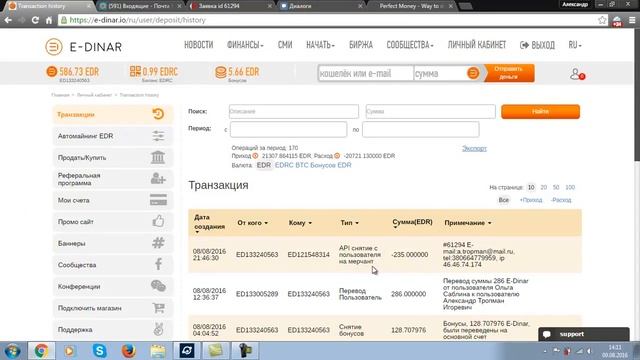
Task: Show 100 transactions per page
Action: pos(570,187)
